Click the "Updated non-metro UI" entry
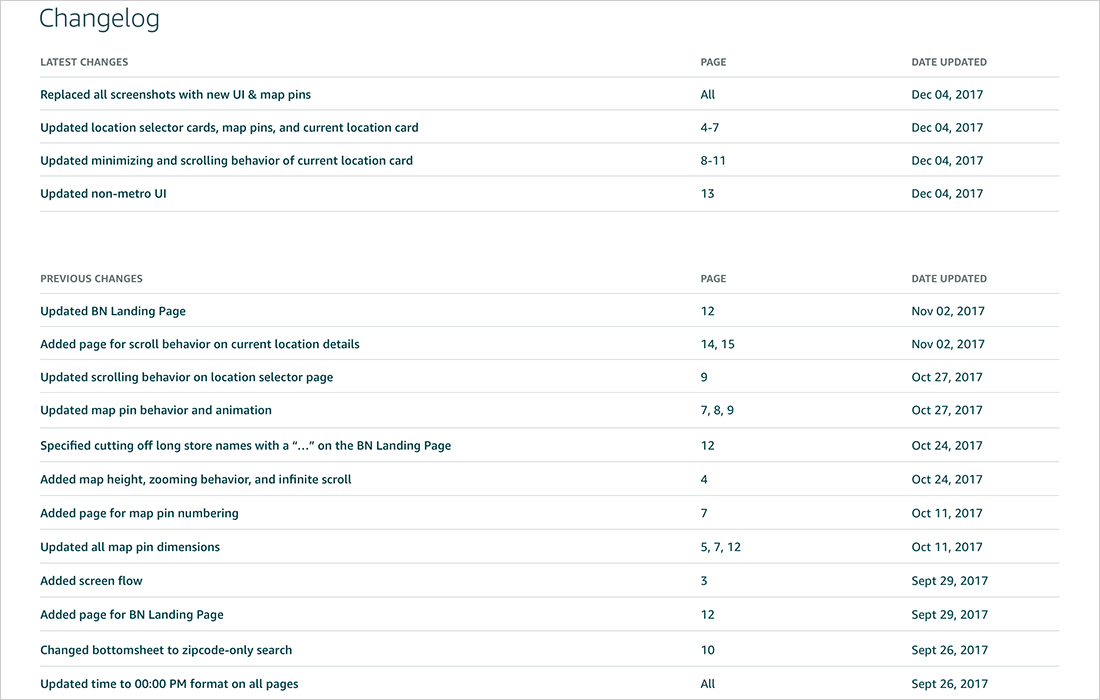Viewport: 1100px width, 700px height. click(x=103, y=194)
